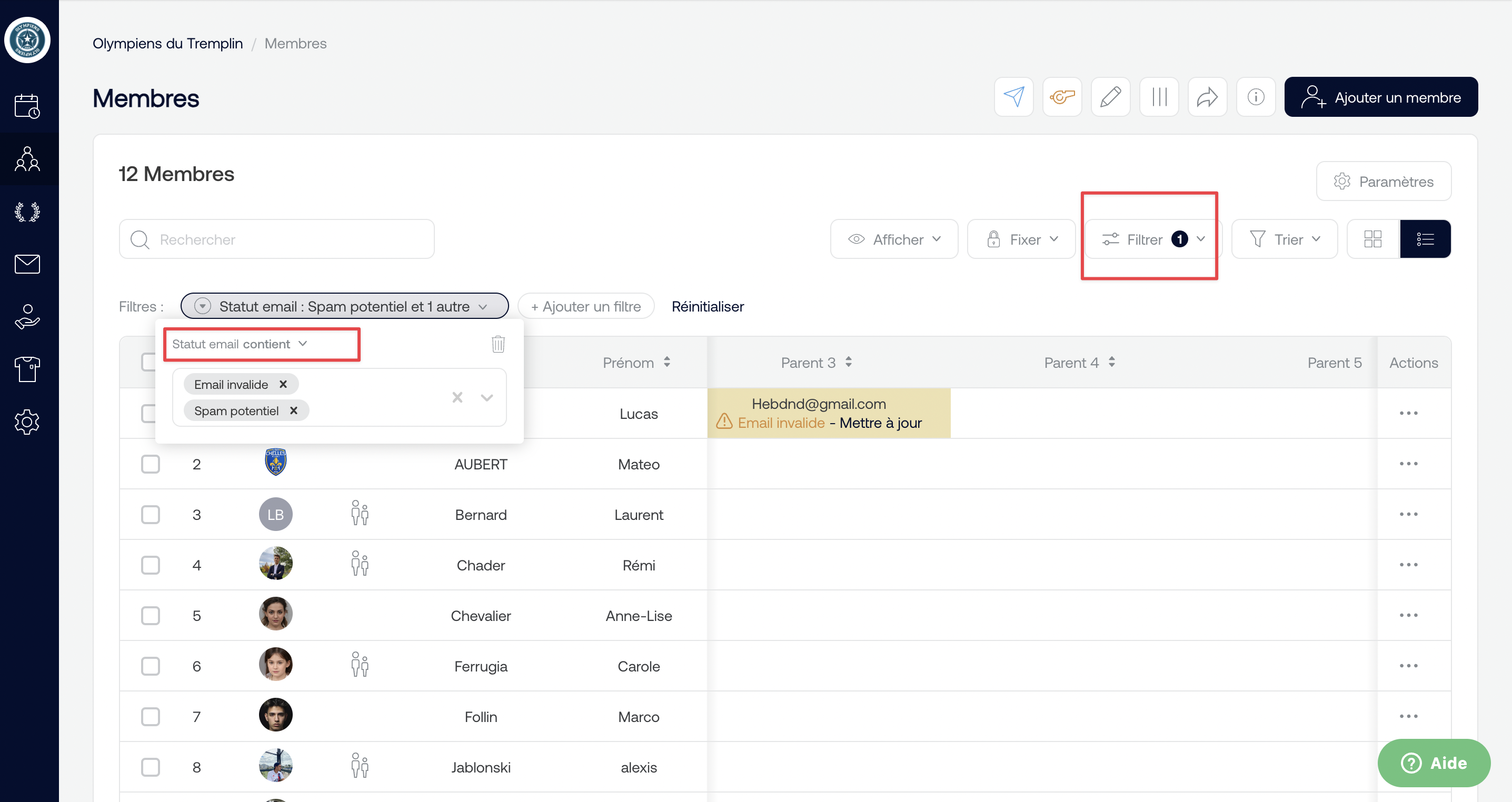
Task: Click the family icon in Chader row
Action: (360, 564)
